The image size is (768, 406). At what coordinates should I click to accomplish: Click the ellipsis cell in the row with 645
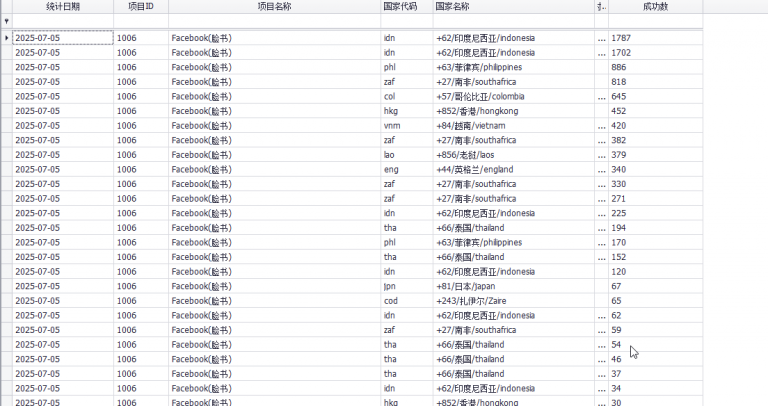point(602,96)
